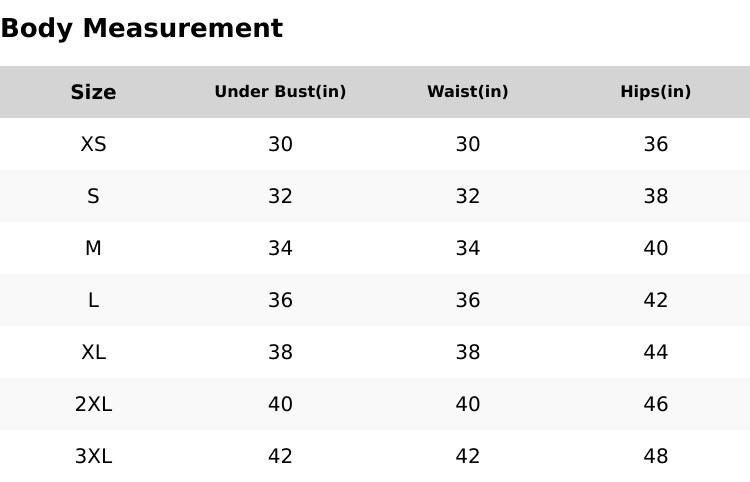Click the Waist(in) column header
The width and height of the screenshot is (750, 482).
[x=467, y=92]
